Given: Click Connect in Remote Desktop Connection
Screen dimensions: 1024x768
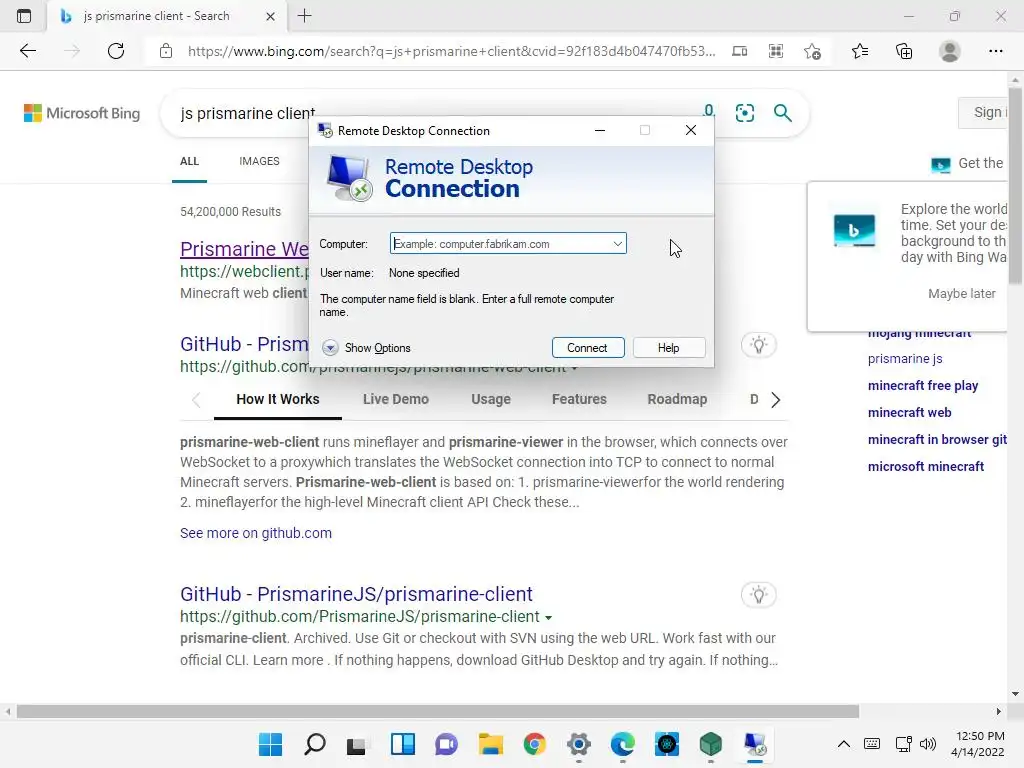Looking at the screenshot, I should tap(588, 348).
